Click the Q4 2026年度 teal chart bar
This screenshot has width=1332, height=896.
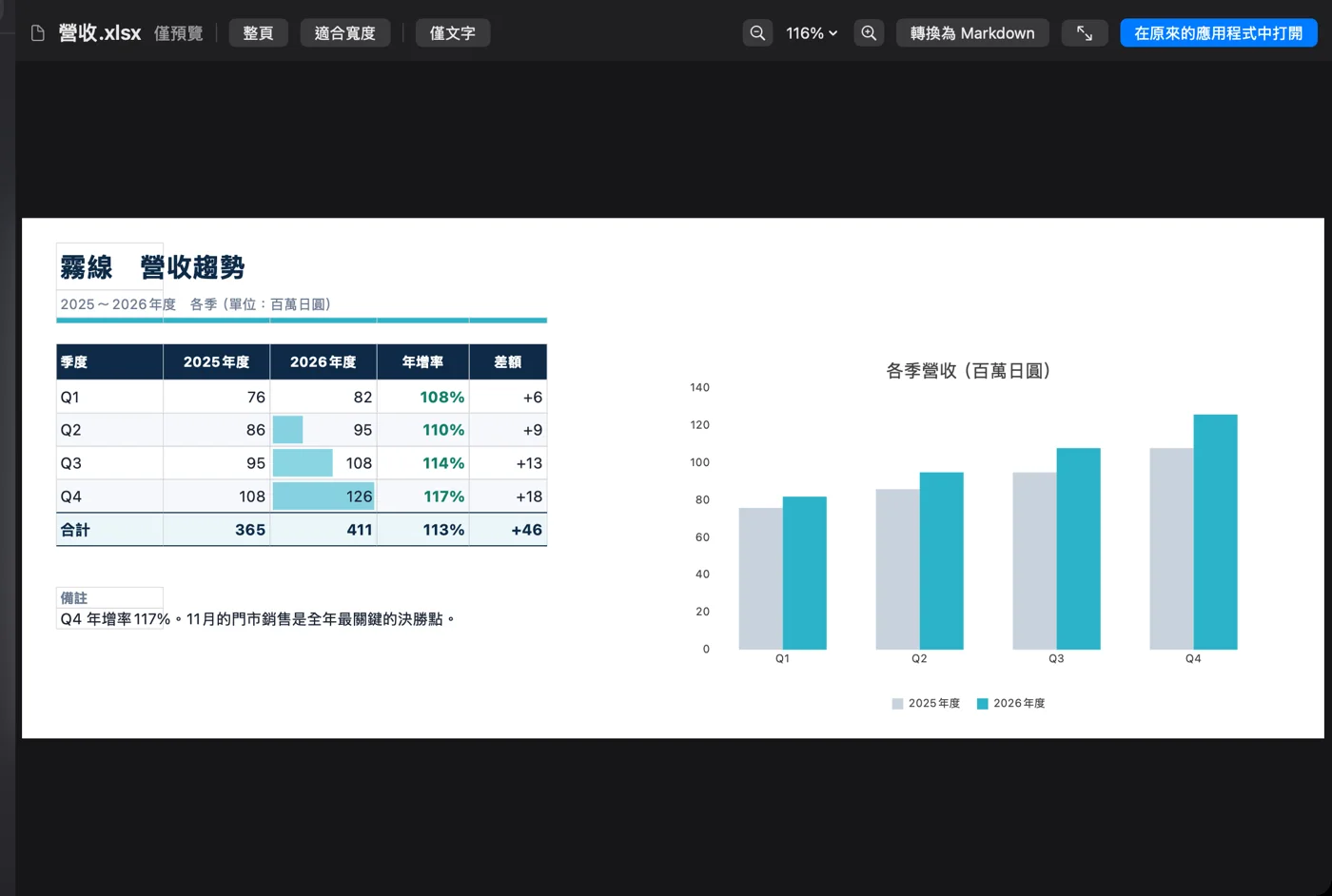pos(1215,532)
